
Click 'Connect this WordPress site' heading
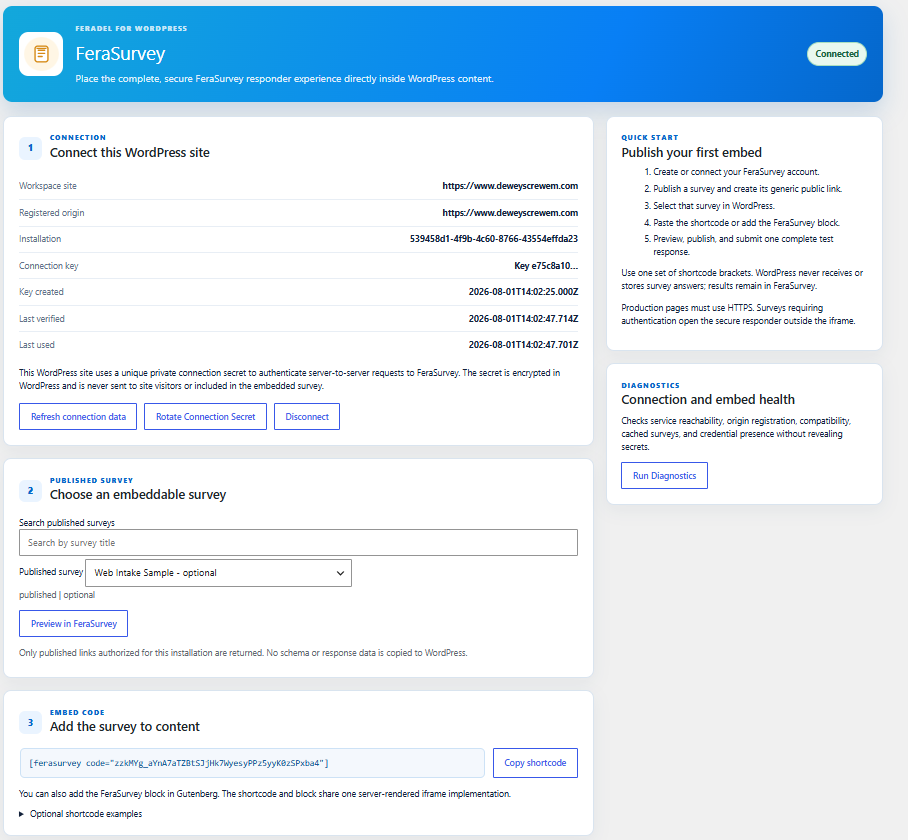coord(130,153)
